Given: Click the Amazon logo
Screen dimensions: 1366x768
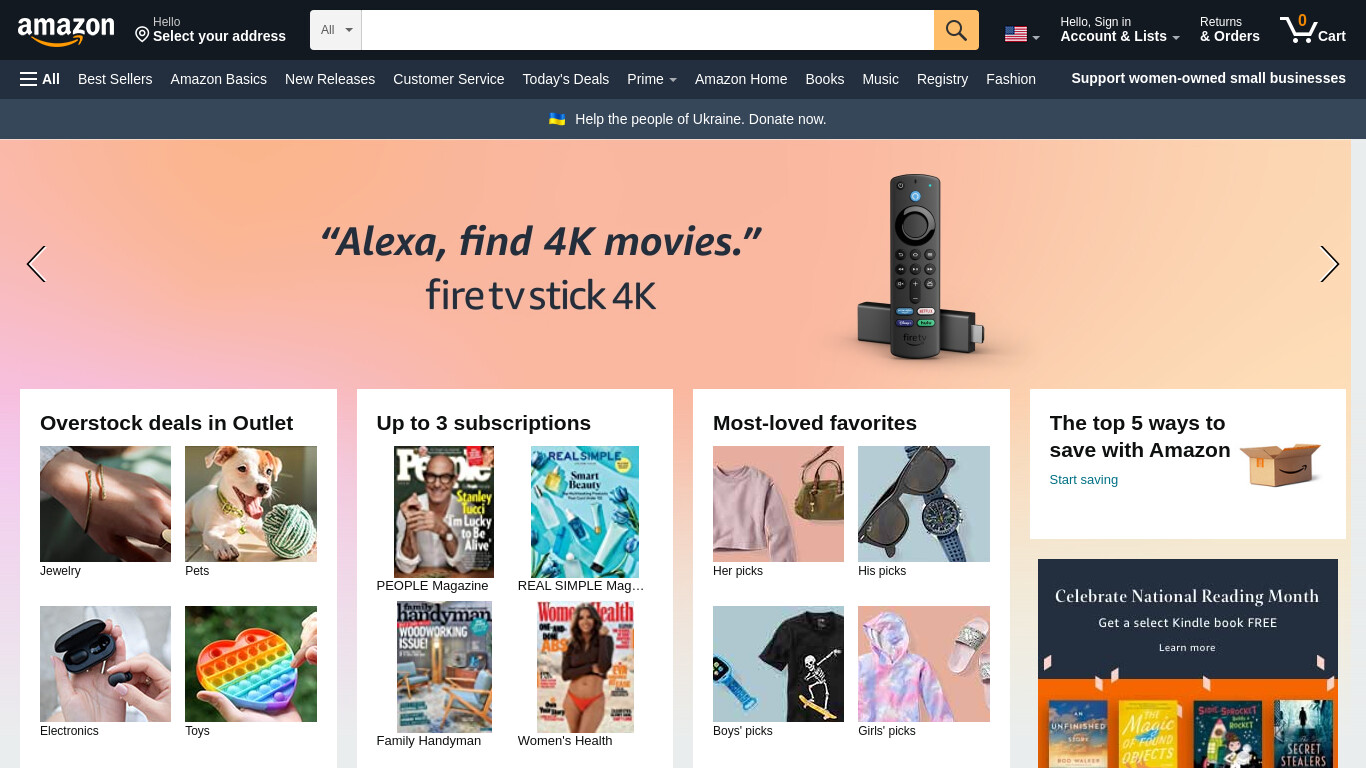Looking at the screenshot, I should pyautogui.click(x=66, y=31).
